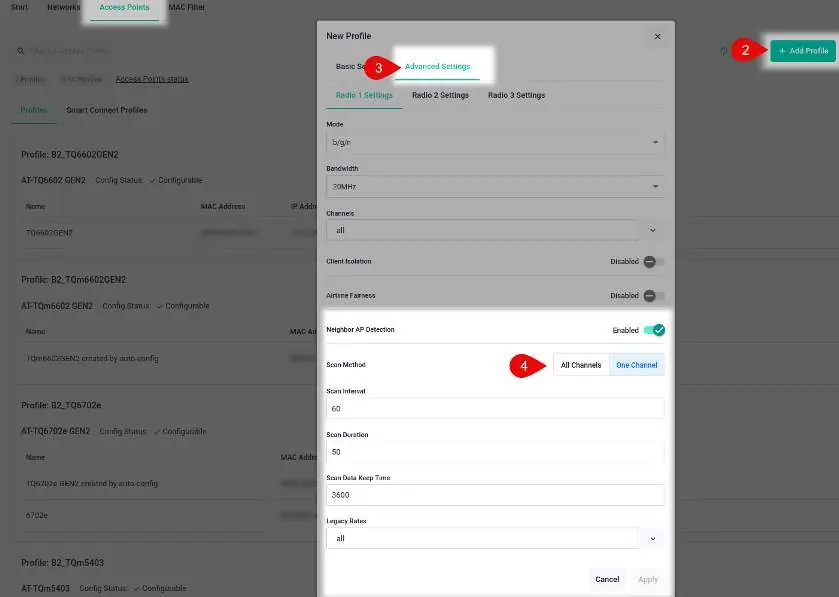
Task: Click the Scan Interval input field
Action: [495, 409]
